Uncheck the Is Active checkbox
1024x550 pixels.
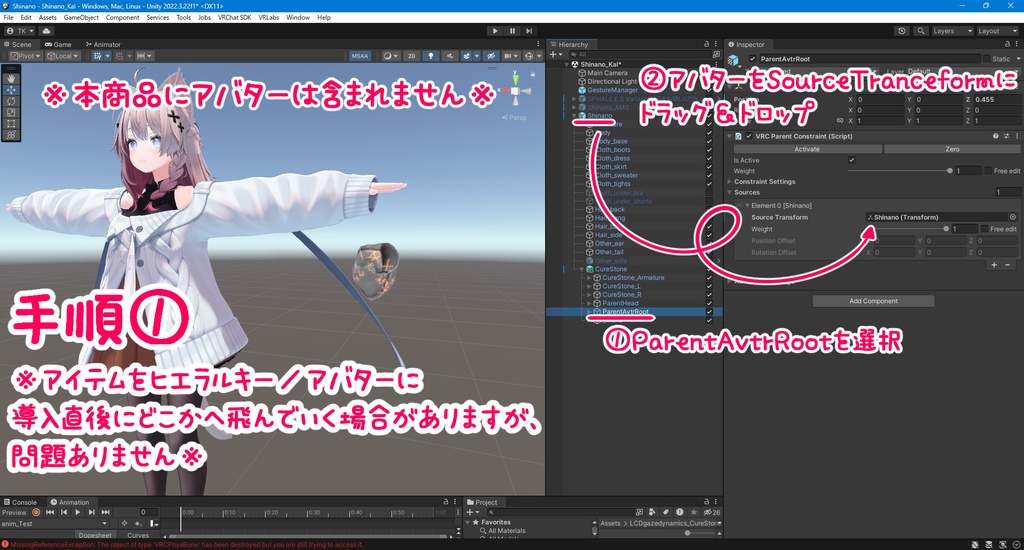pos(852,160)
